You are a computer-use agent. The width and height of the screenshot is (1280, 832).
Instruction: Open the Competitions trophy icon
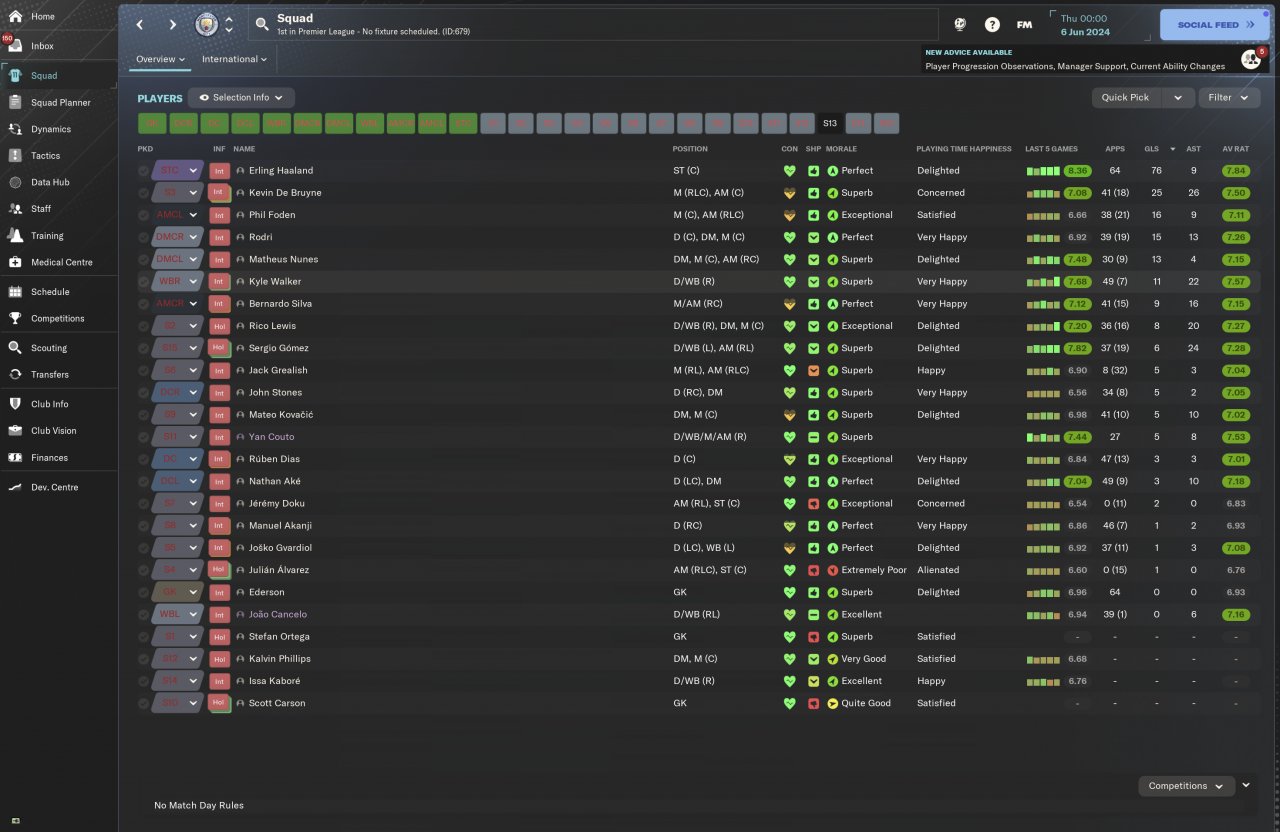pyautogui.click(x=15, y=318)
